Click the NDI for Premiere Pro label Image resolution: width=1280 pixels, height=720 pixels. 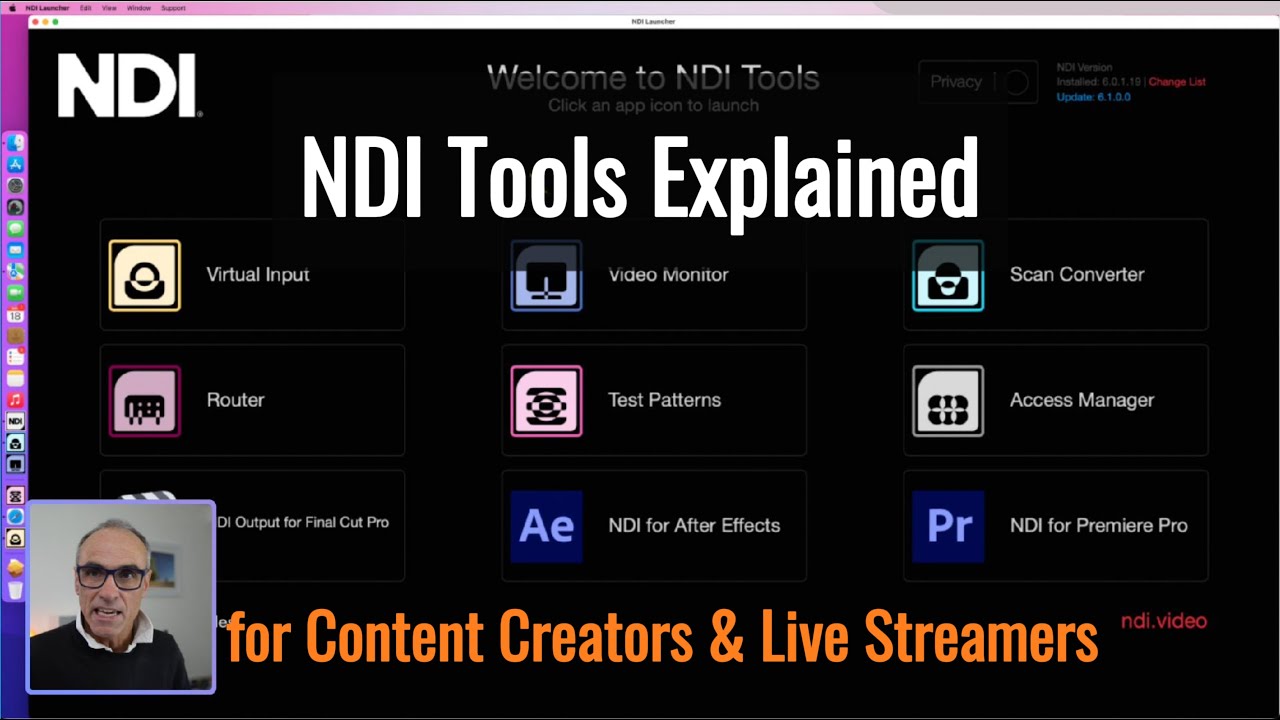click(1099, 525)
